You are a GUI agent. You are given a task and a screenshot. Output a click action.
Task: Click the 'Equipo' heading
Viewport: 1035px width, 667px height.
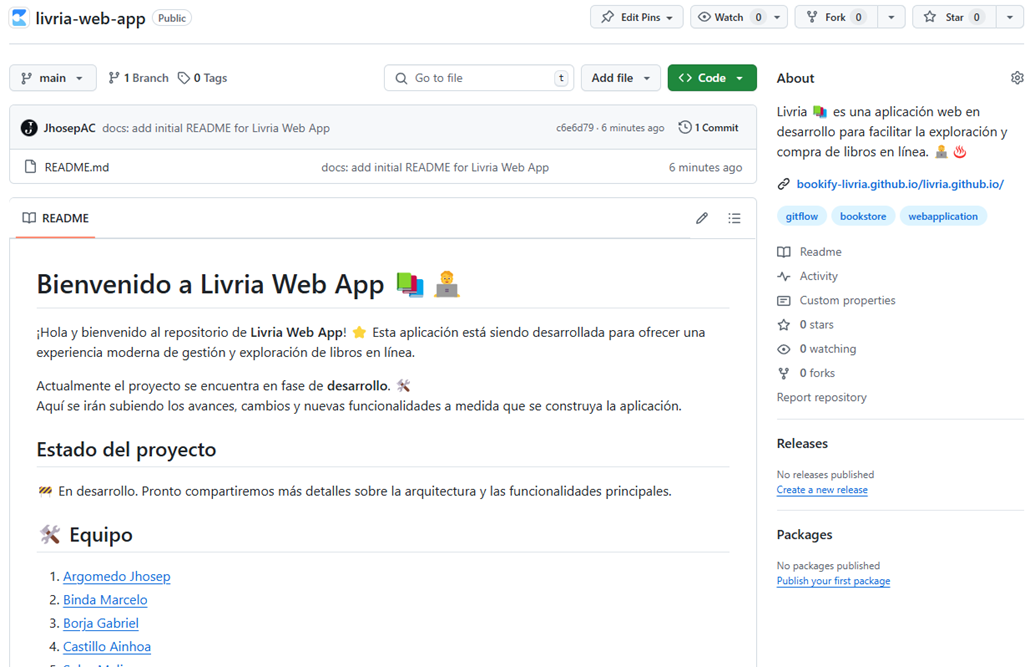[101, 535]
